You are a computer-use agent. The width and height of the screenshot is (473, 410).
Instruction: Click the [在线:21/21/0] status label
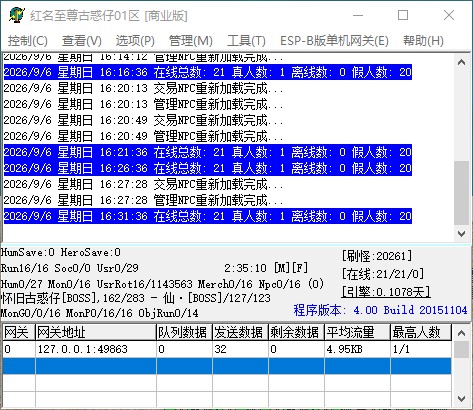tap(383, 274)
